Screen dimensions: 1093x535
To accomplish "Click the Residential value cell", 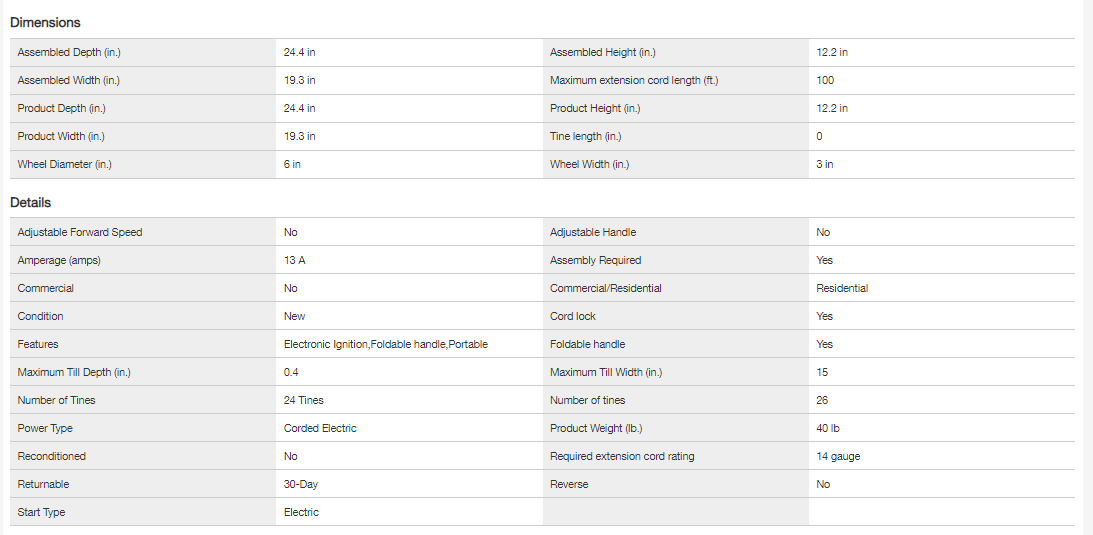I will [x=842, y=288].
